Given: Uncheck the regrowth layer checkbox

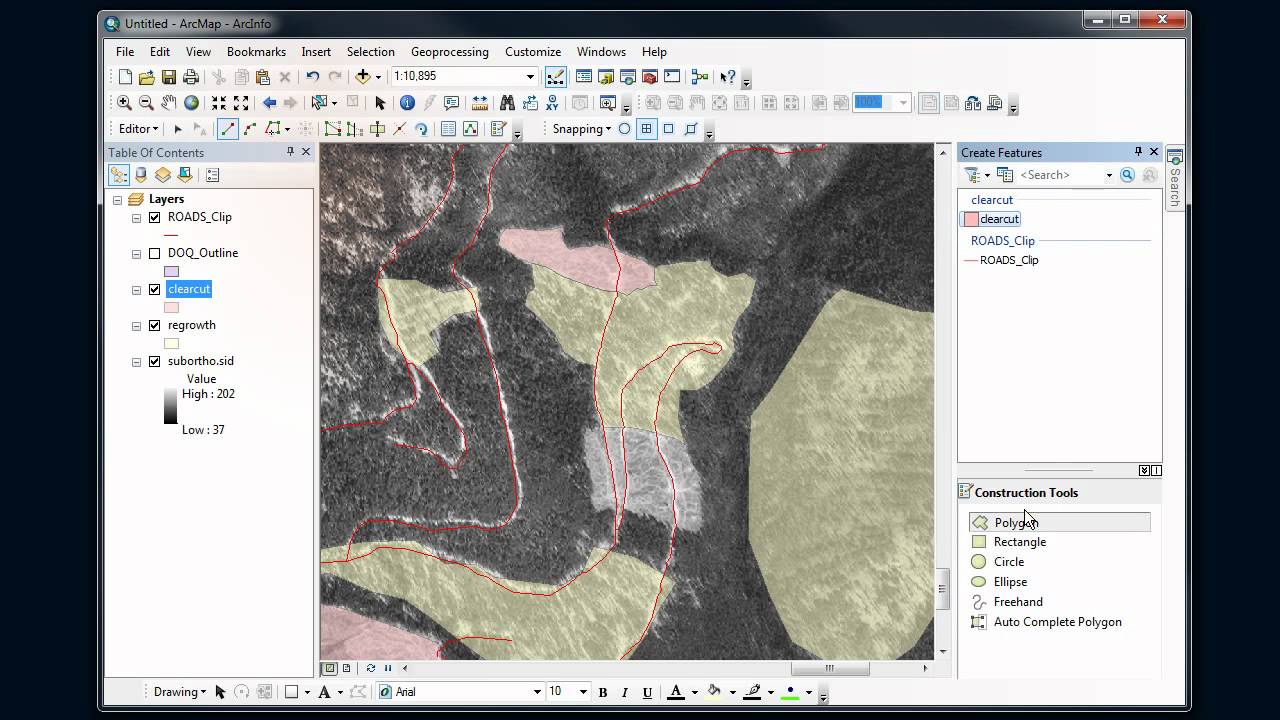Looking at the screenshot, I should [x=154, y=325].
